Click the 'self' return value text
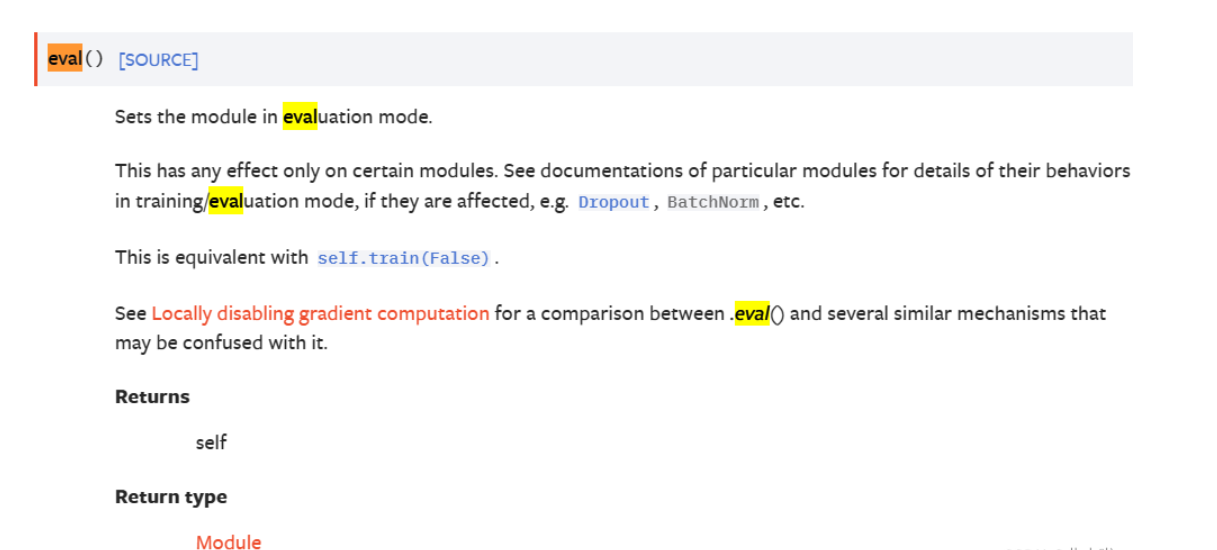Viewport: 1217px width, 550px height. [x=211, y=441]
